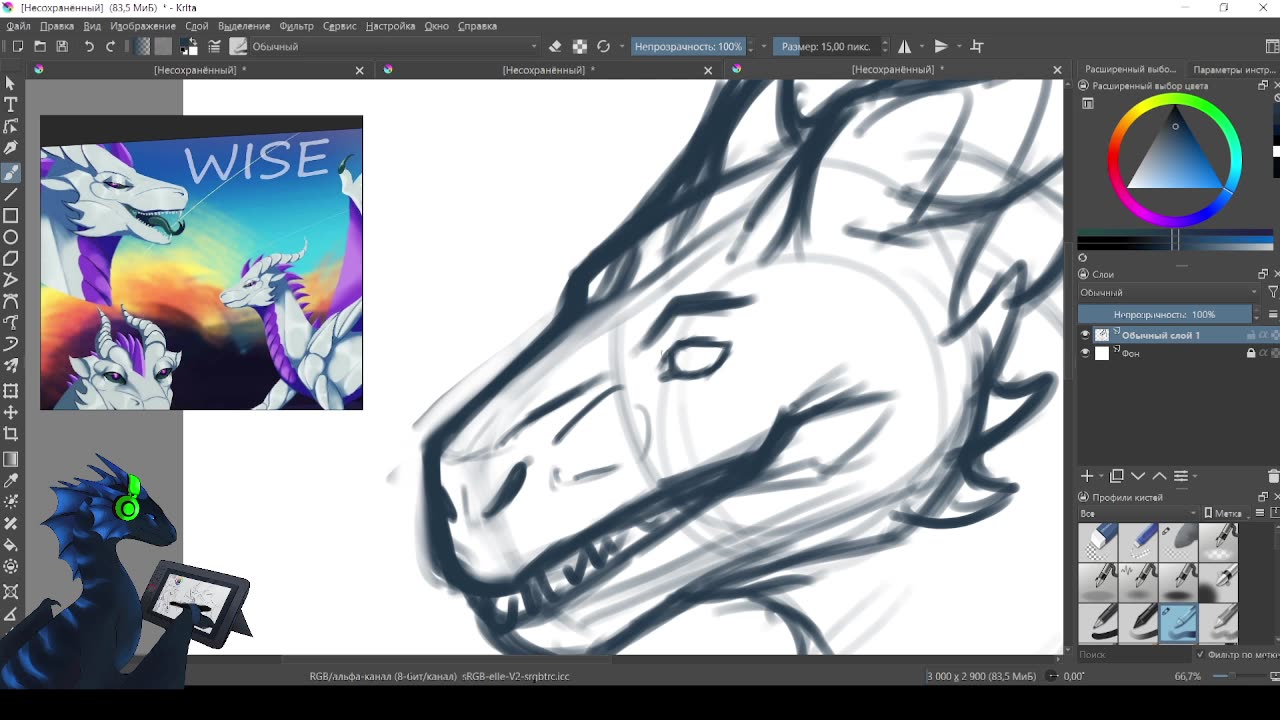Select the Rectangle shape tool

pyautogui.click(x=11, y=215)
